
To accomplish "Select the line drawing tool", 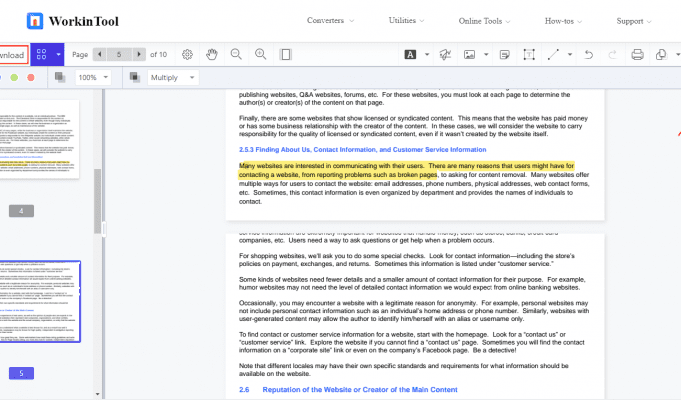I will 553,54.
